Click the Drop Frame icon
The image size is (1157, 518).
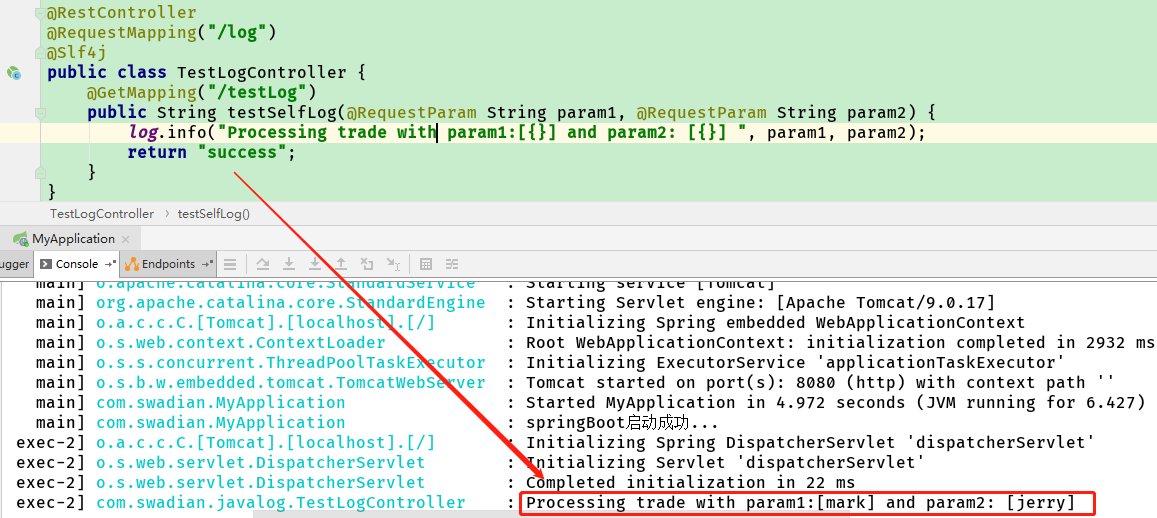(x=367, y=264)
